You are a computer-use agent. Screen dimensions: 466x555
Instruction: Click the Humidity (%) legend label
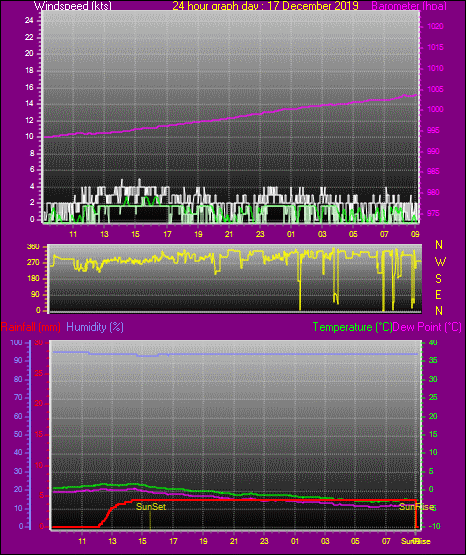click(x=95, y=327)
